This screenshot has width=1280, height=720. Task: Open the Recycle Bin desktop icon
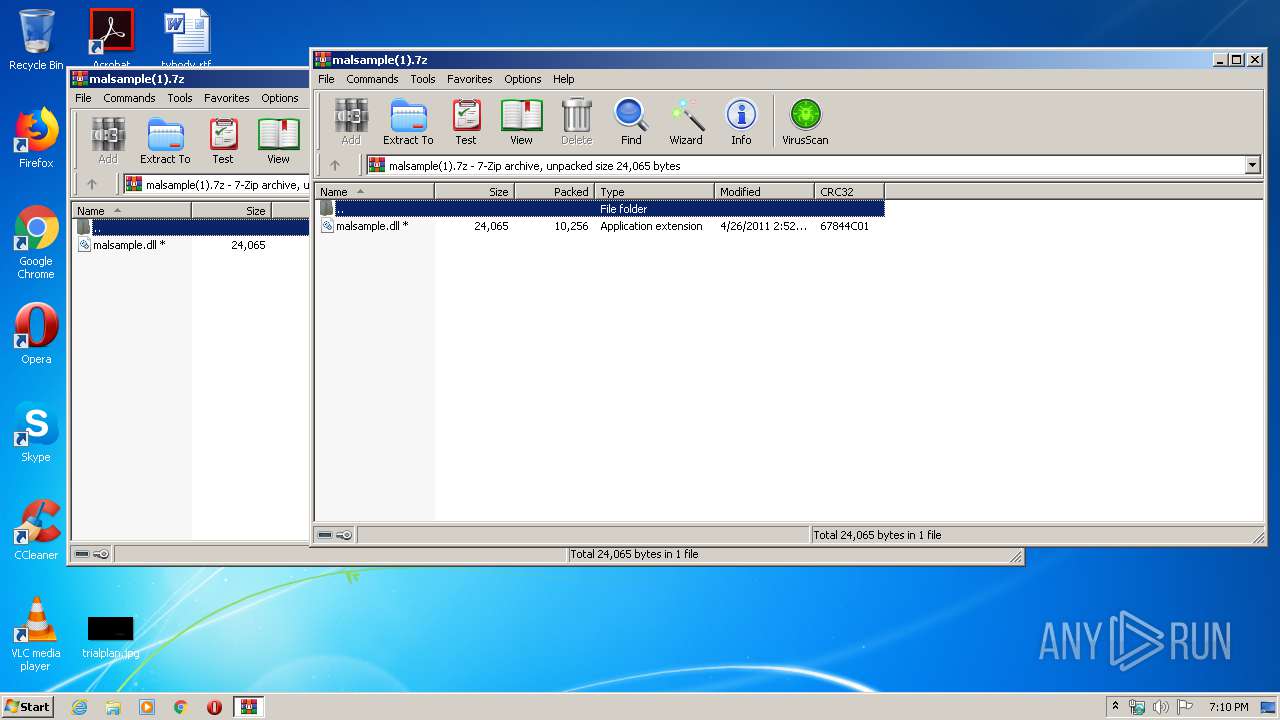point(36,40)
